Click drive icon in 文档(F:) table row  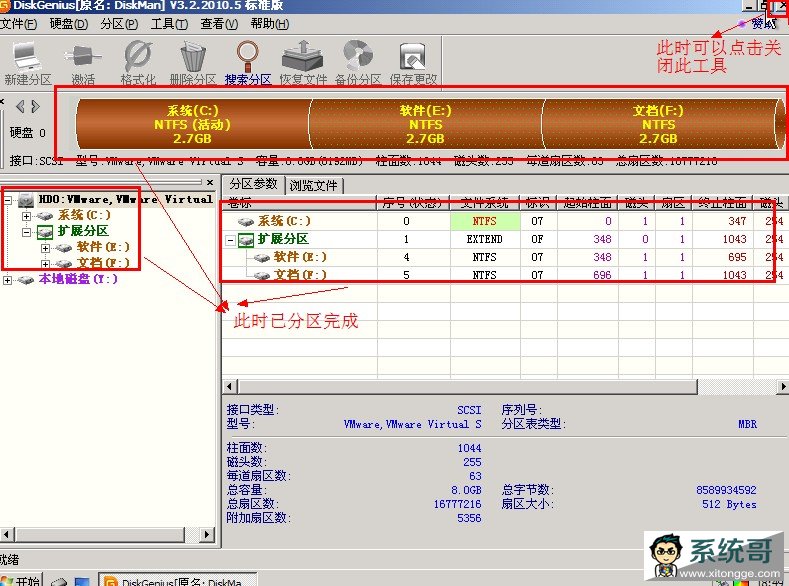[x=262, y=275]
